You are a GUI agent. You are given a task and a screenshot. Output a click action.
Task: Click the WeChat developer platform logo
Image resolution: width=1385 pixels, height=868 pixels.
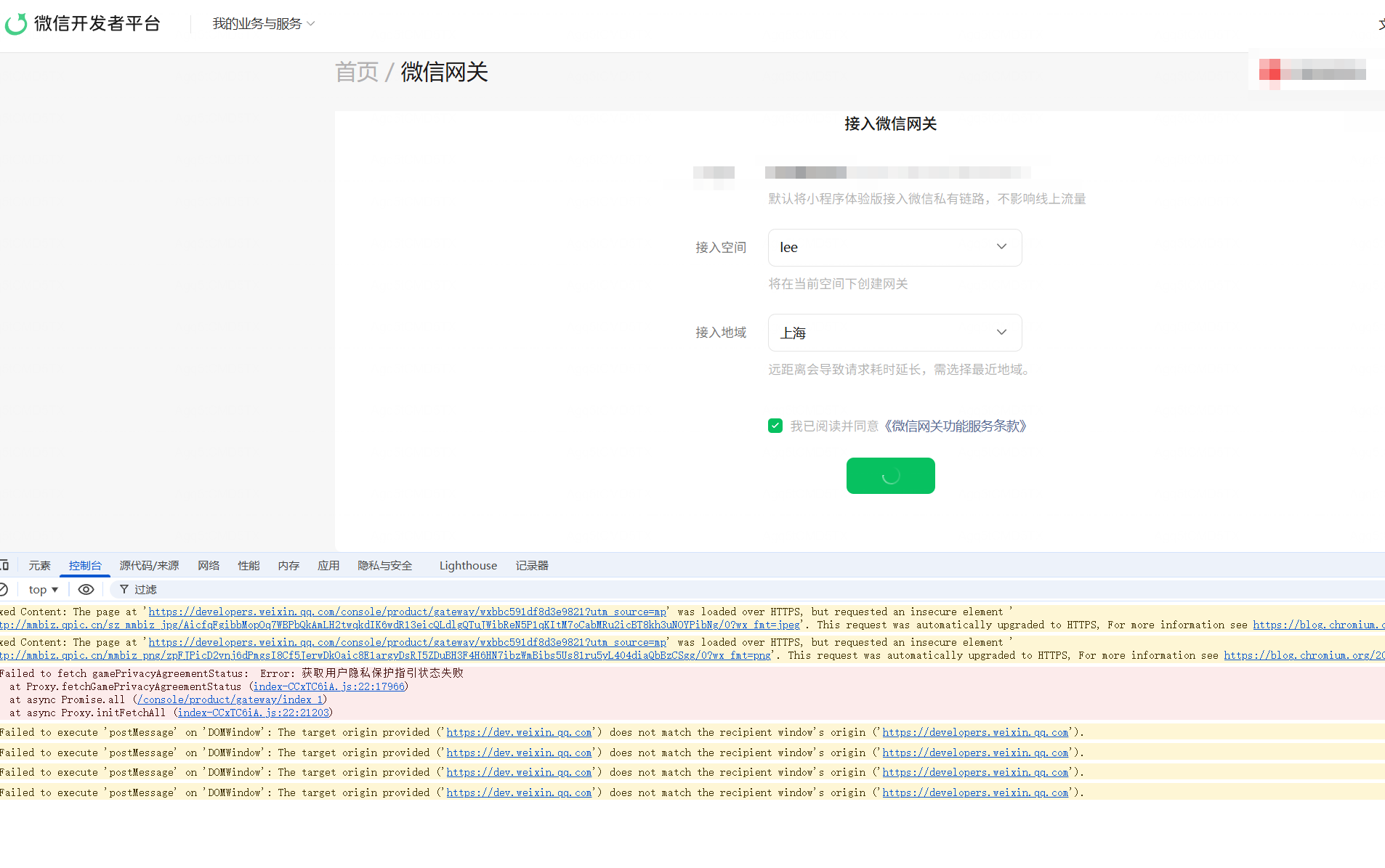pos(82,24)
